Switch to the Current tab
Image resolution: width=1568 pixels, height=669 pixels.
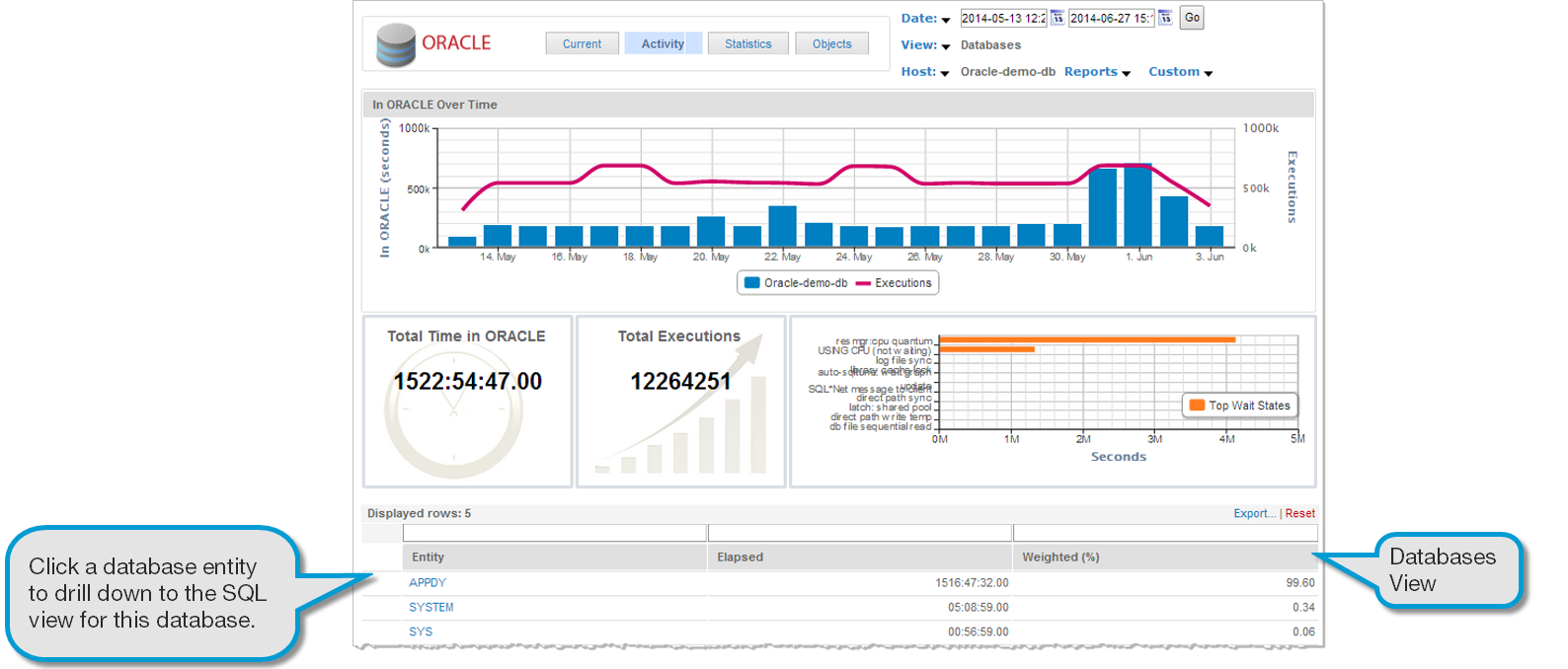point(582,43)
